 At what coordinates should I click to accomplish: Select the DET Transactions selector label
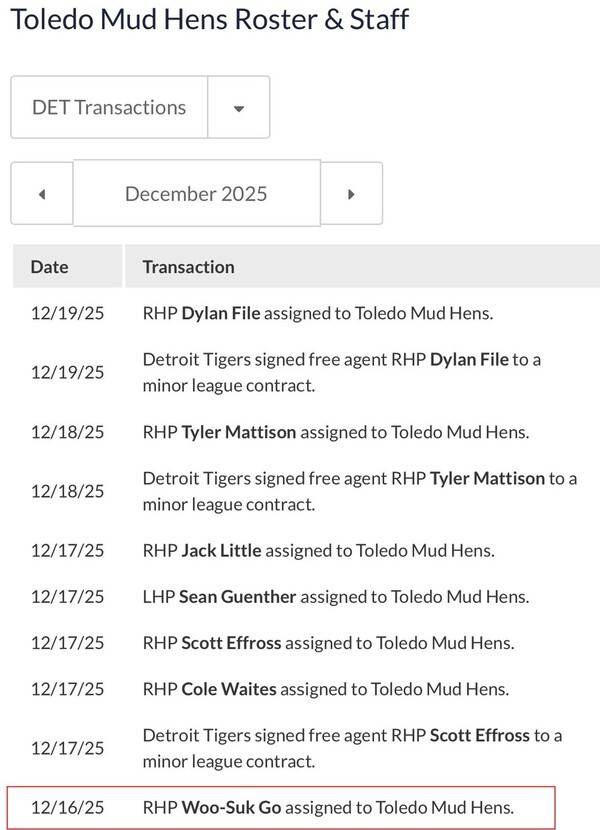click(109, 108)
